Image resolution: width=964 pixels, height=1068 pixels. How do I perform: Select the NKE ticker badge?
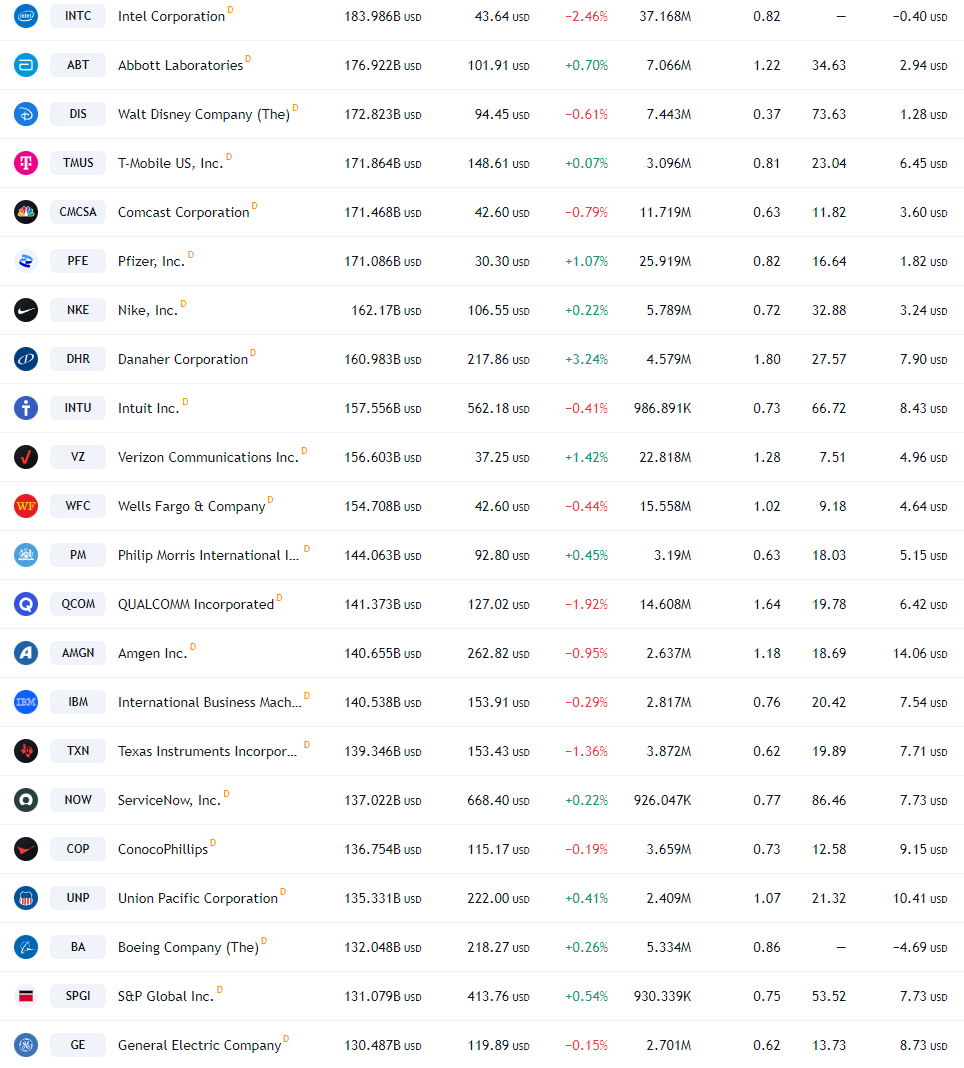(78, 310)
